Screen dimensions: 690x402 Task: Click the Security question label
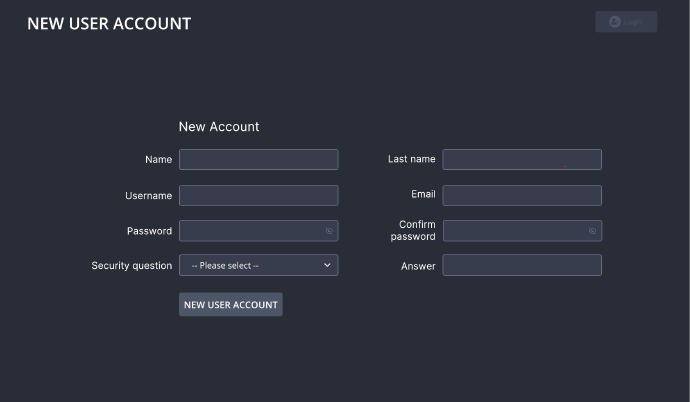(x=132, y=266)
